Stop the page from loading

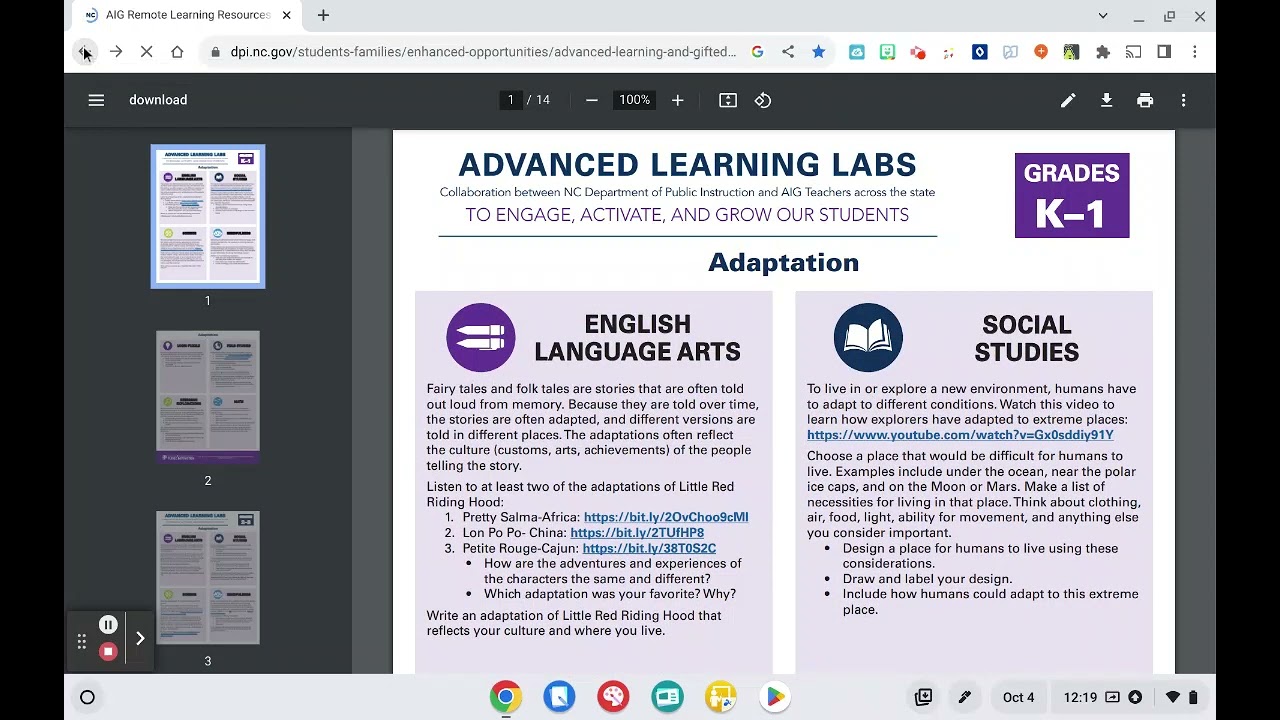click(146, 52)
